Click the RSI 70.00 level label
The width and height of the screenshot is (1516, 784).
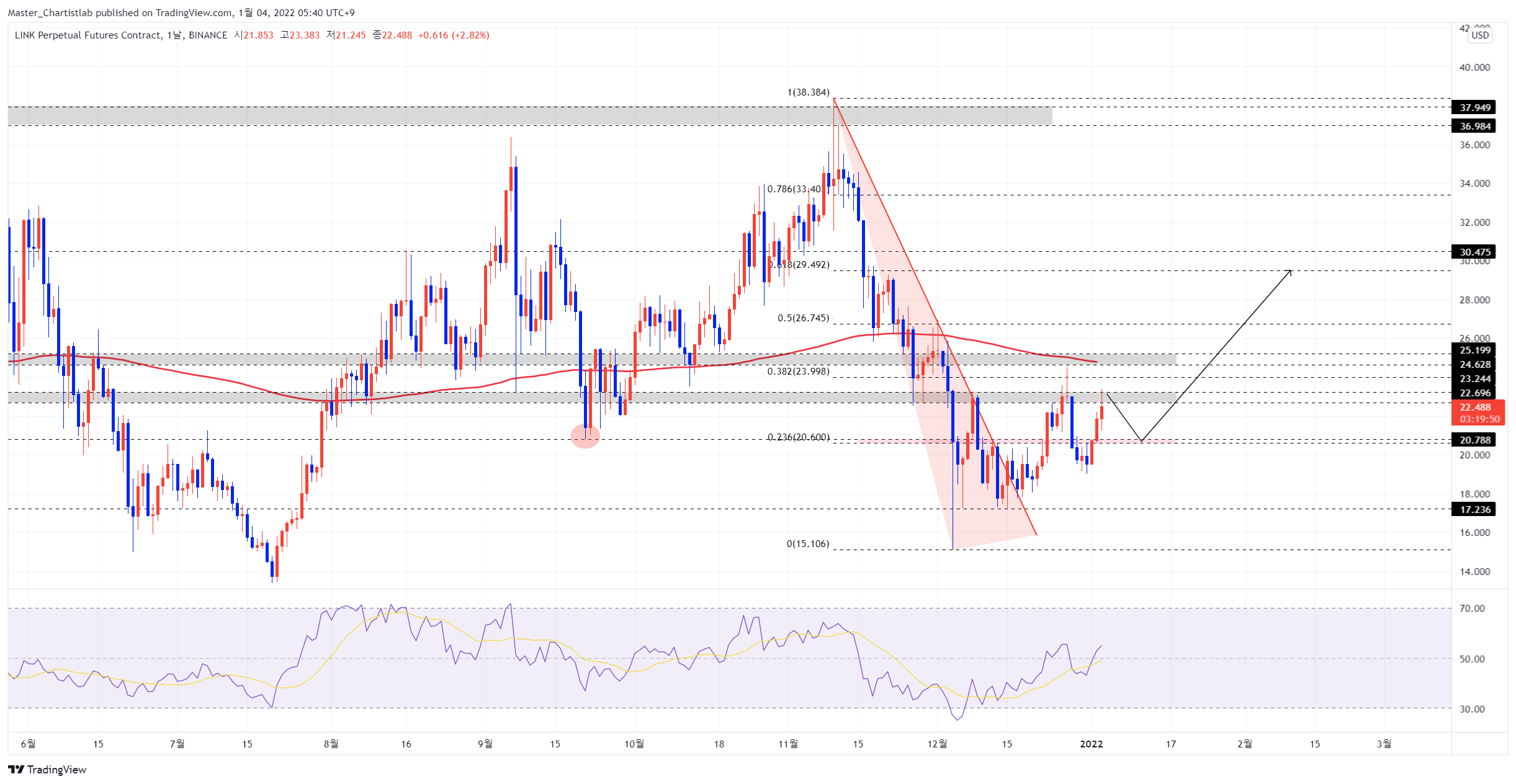pos(1472,608)
